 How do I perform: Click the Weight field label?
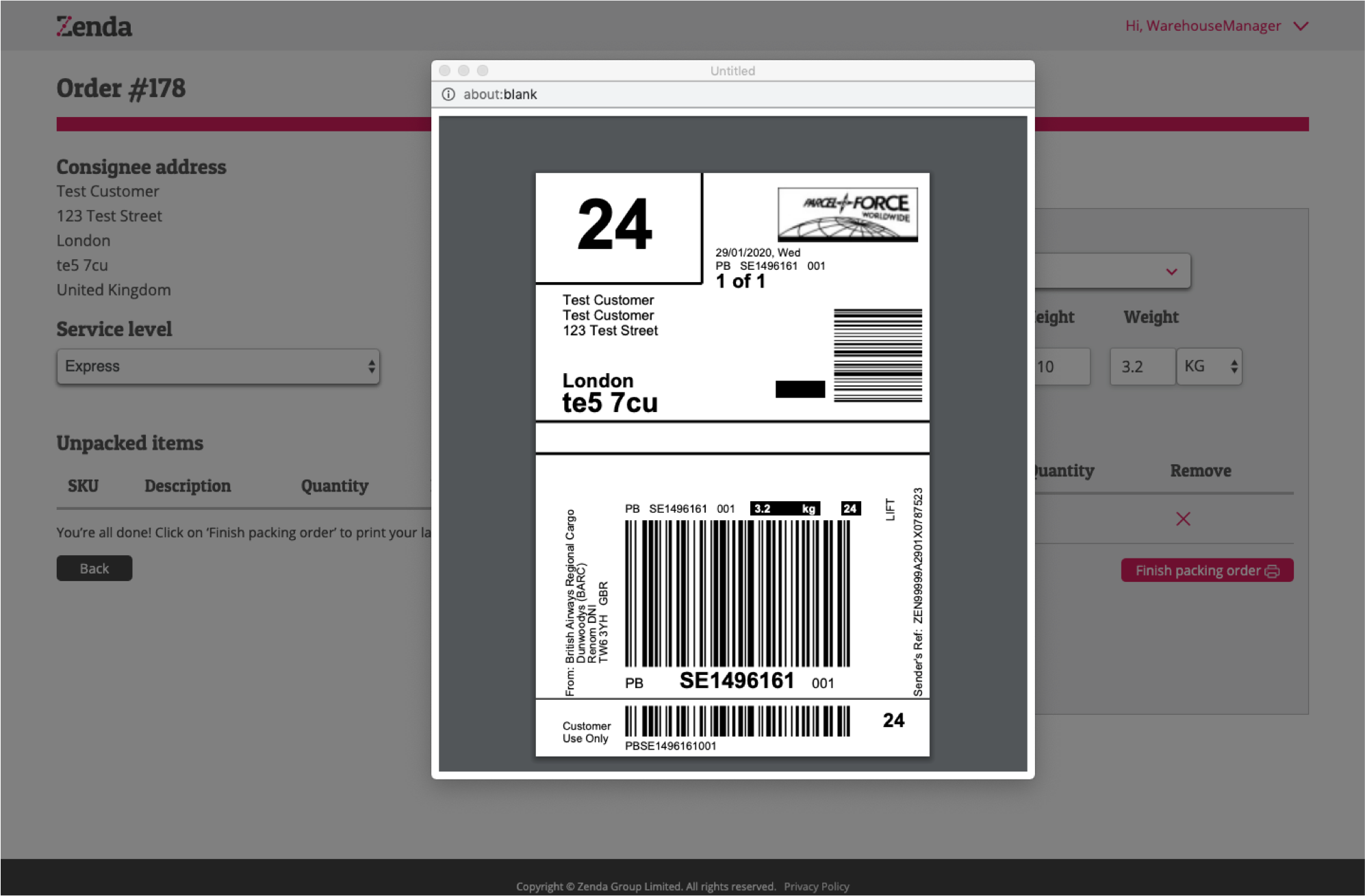coord(1151,317)
